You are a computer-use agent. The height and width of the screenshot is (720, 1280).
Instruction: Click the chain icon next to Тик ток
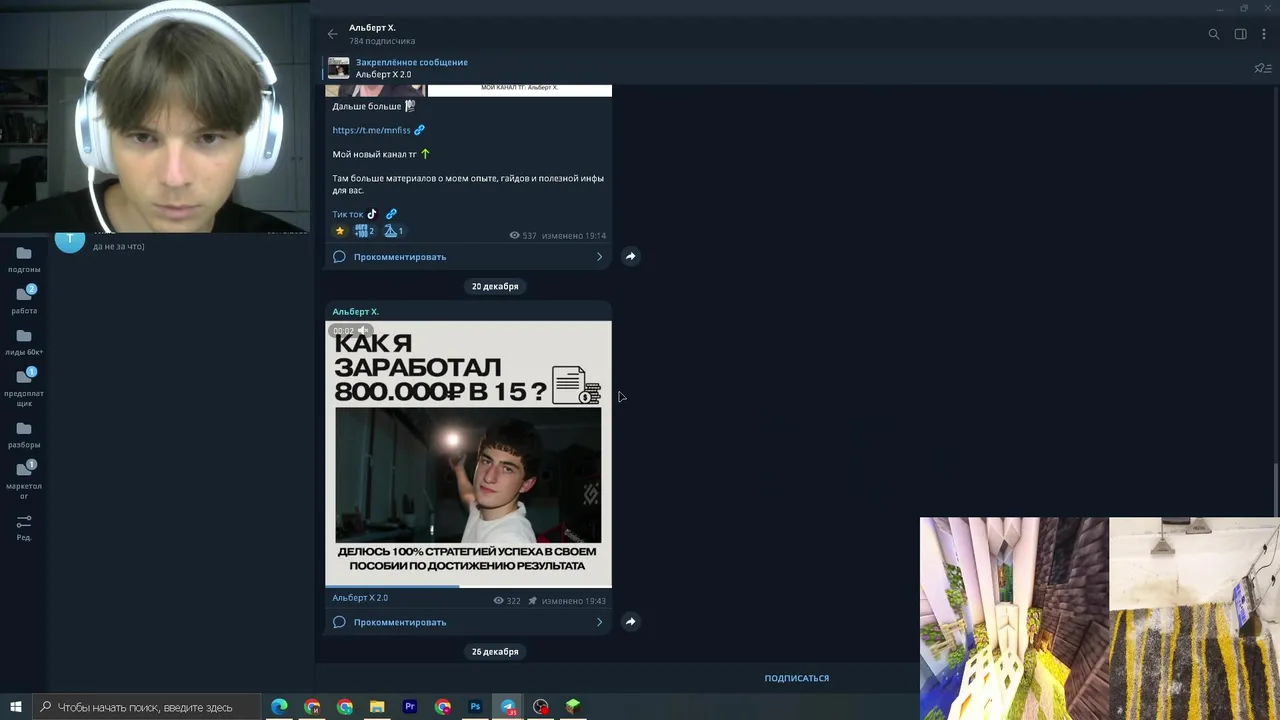391,214
